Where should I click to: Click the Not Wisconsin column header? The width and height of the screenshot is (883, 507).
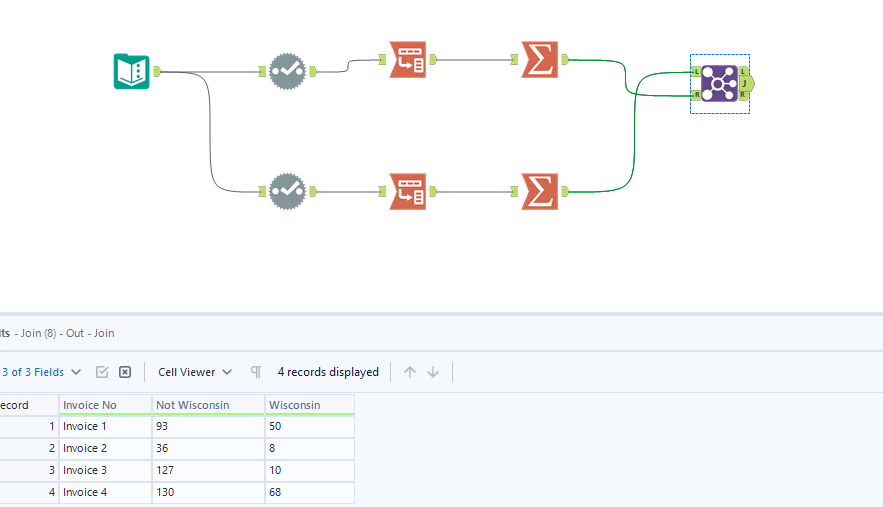coord(208,405)
